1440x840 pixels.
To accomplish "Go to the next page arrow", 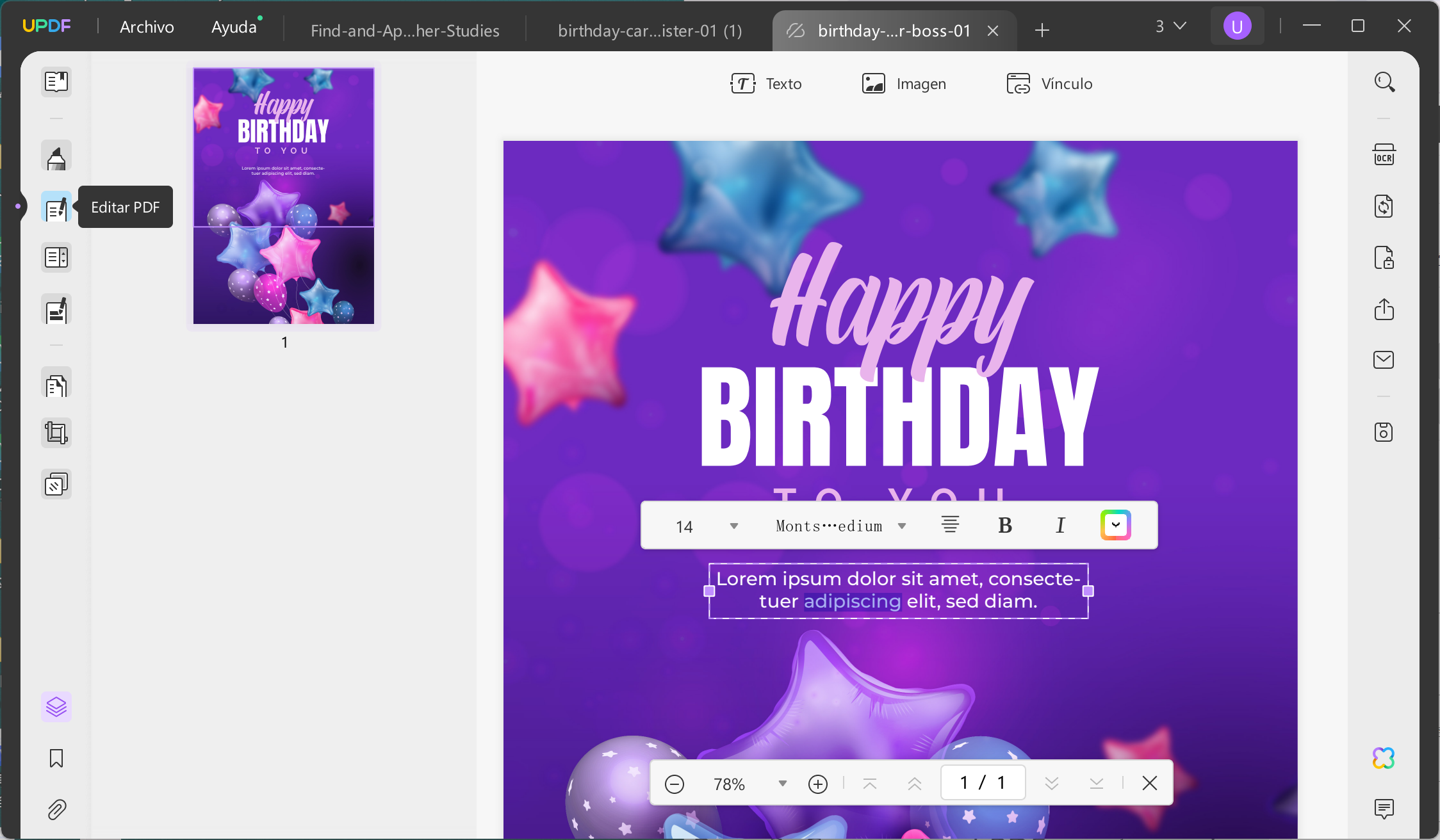I will 1052,784.
